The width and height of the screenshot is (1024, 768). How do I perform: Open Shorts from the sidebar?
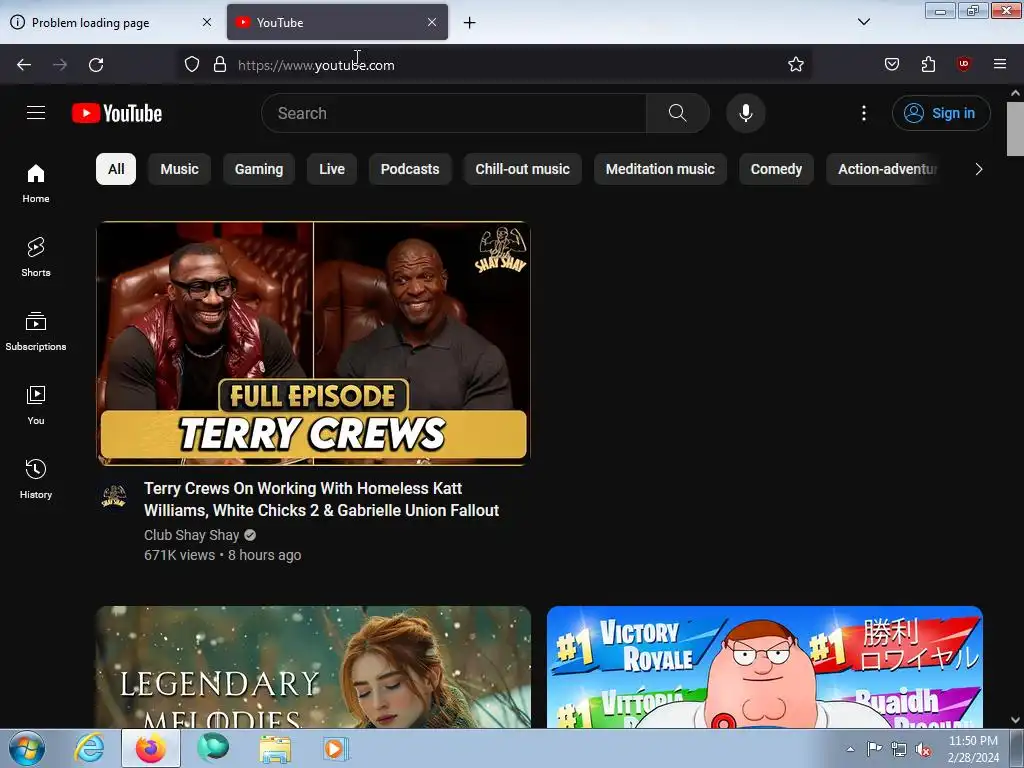[36, 257]
